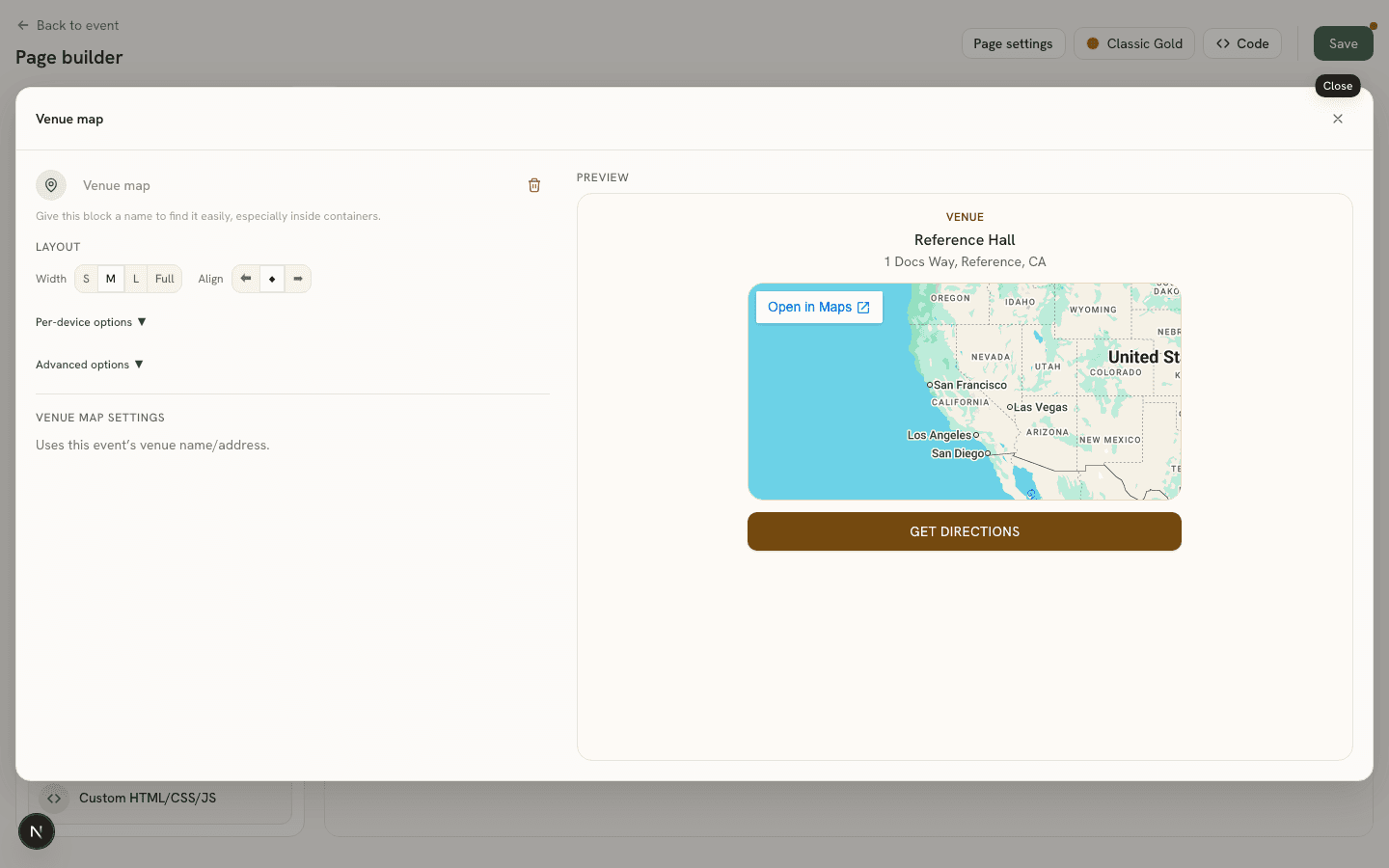This screenshot has height=868, width=1389.
Task: Click the VENUE label in the preview
Action: 965,217
